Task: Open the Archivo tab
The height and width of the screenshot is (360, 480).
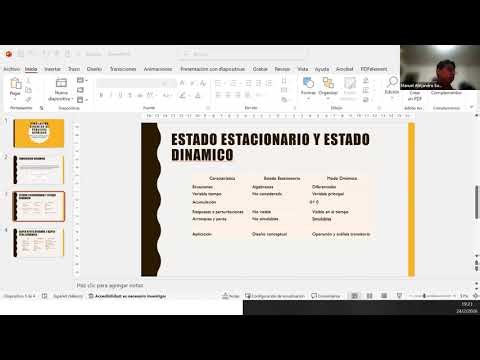Action: tap(12, 69)
